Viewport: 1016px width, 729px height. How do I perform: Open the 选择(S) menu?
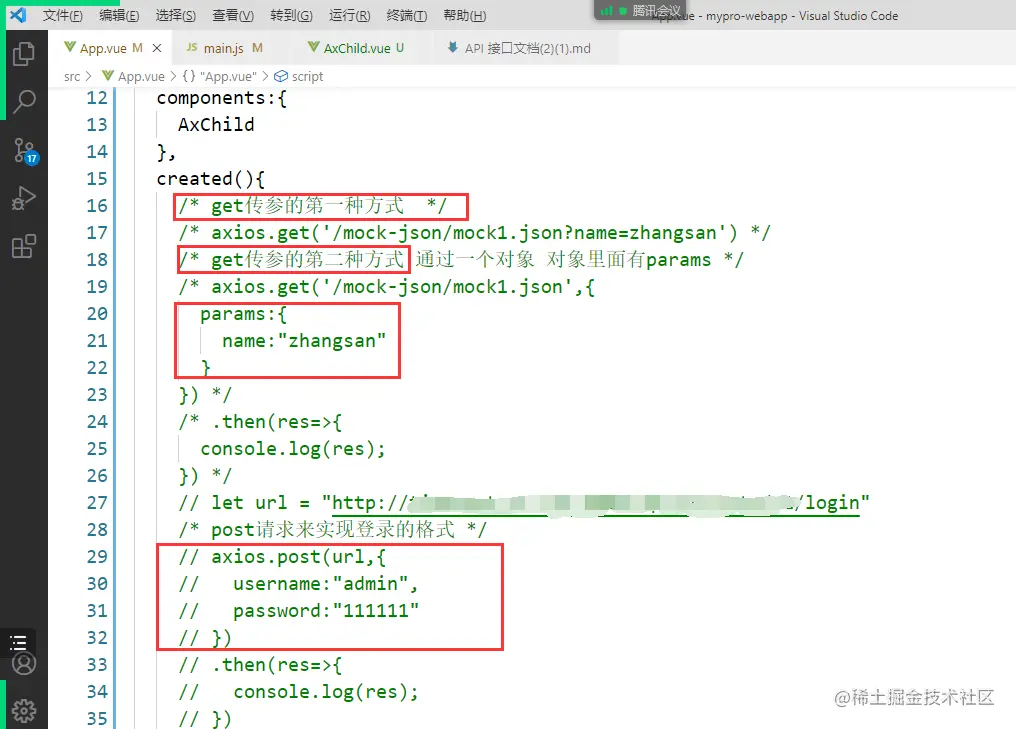[176, 16]
